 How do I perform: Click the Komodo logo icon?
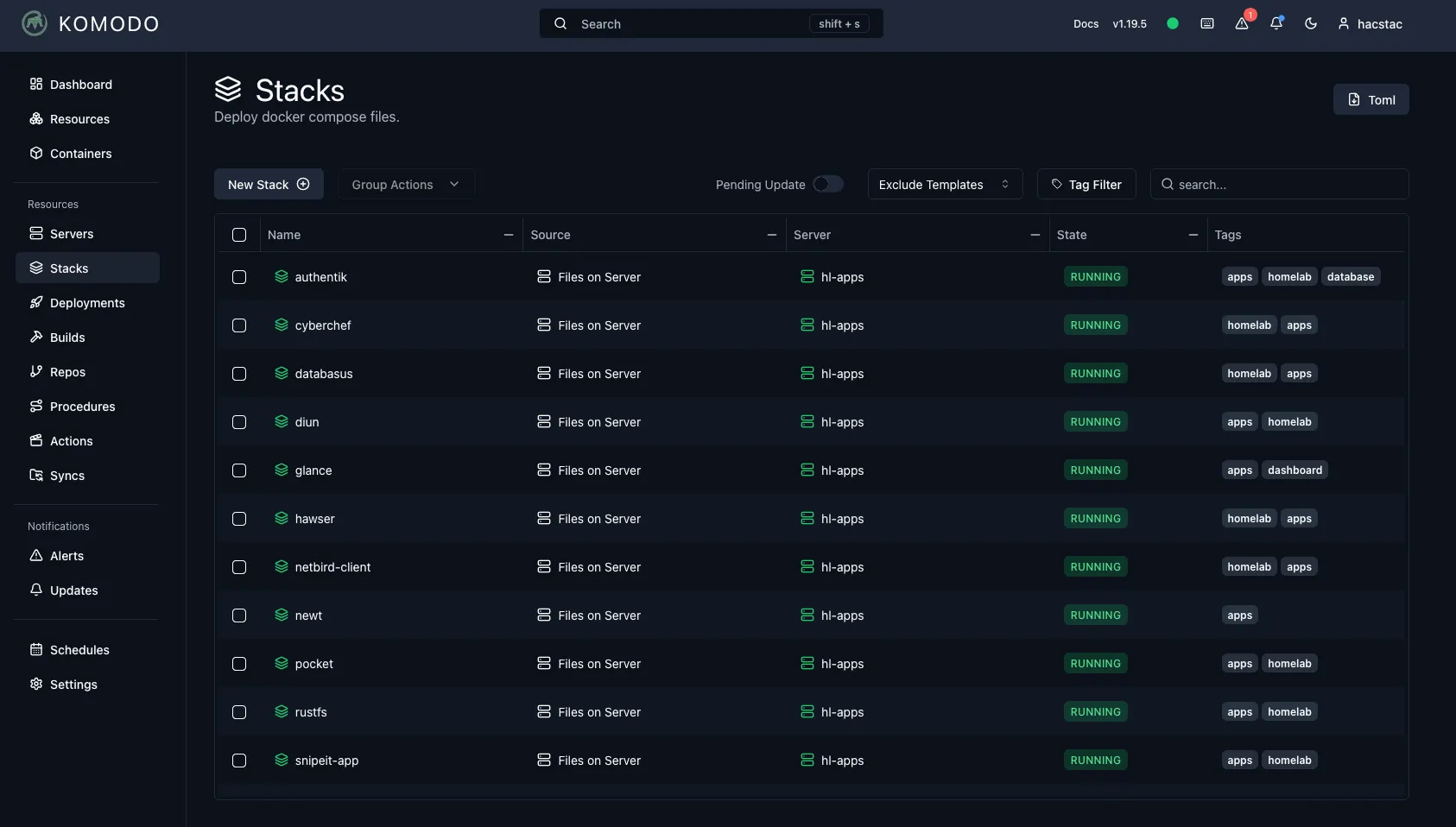35,23
